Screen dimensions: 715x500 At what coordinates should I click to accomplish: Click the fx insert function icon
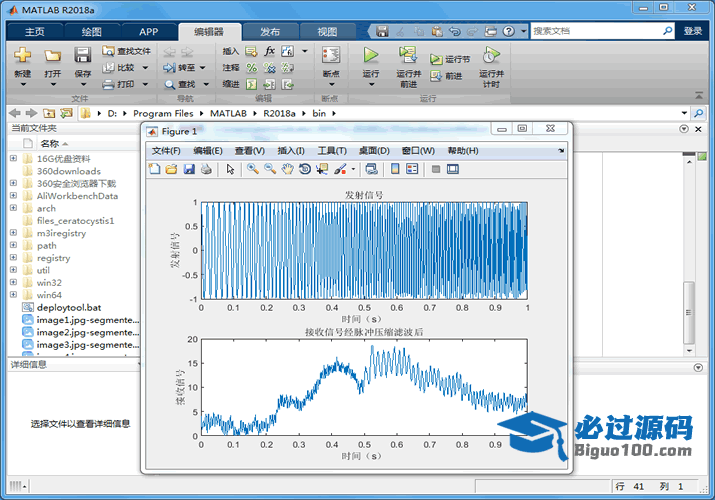click(269, 51)
